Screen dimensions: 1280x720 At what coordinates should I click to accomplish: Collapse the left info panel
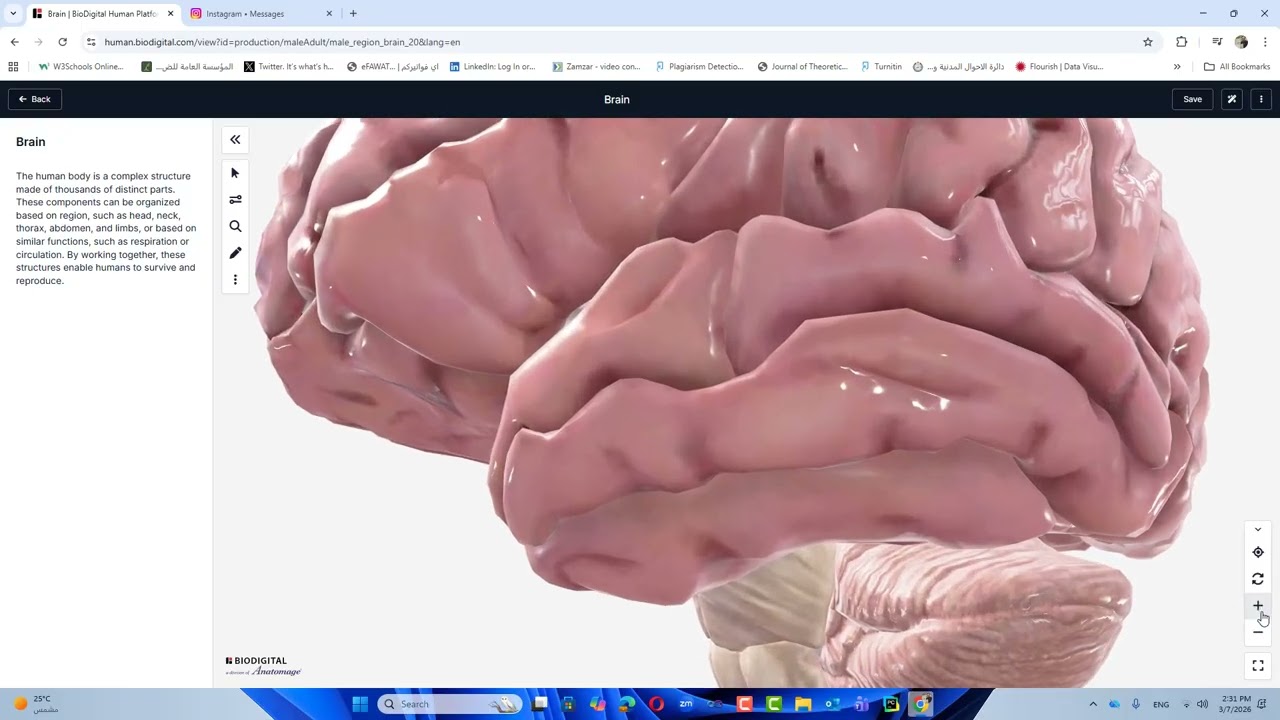point(235,140)
